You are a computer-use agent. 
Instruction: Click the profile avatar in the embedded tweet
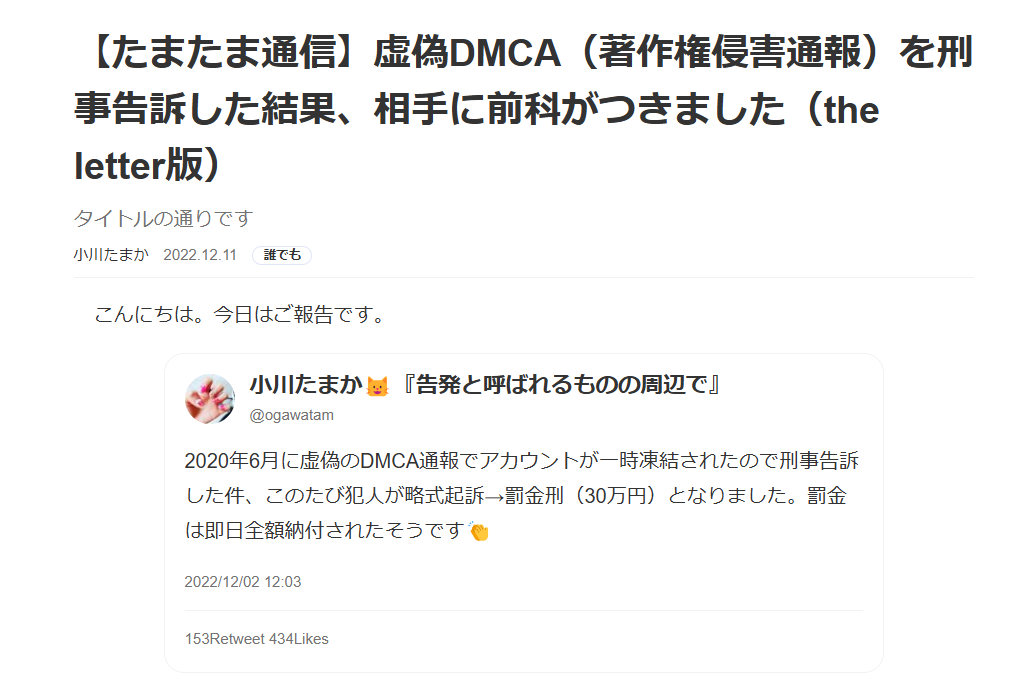click(210, 399)
